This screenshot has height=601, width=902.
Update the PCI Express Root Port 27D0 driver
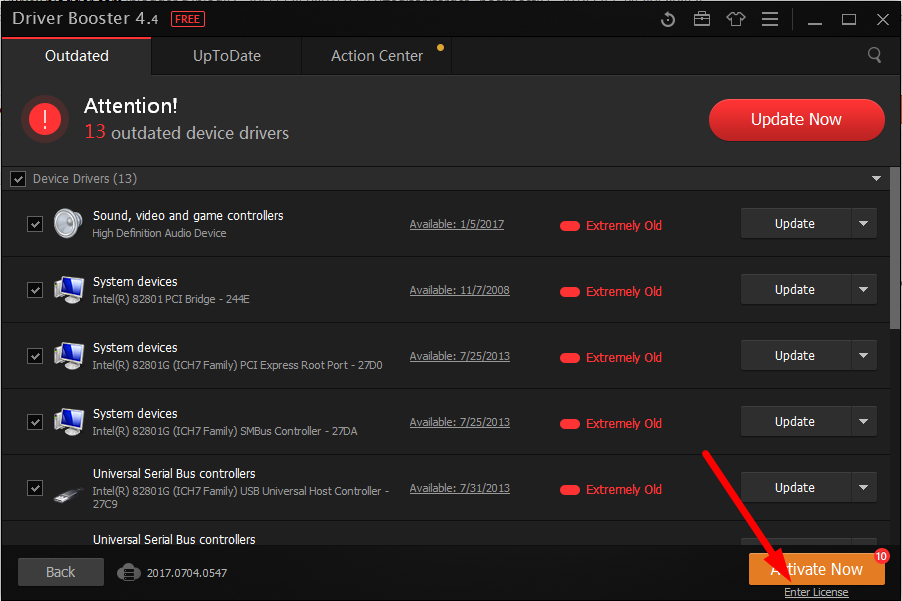(796, 355)
